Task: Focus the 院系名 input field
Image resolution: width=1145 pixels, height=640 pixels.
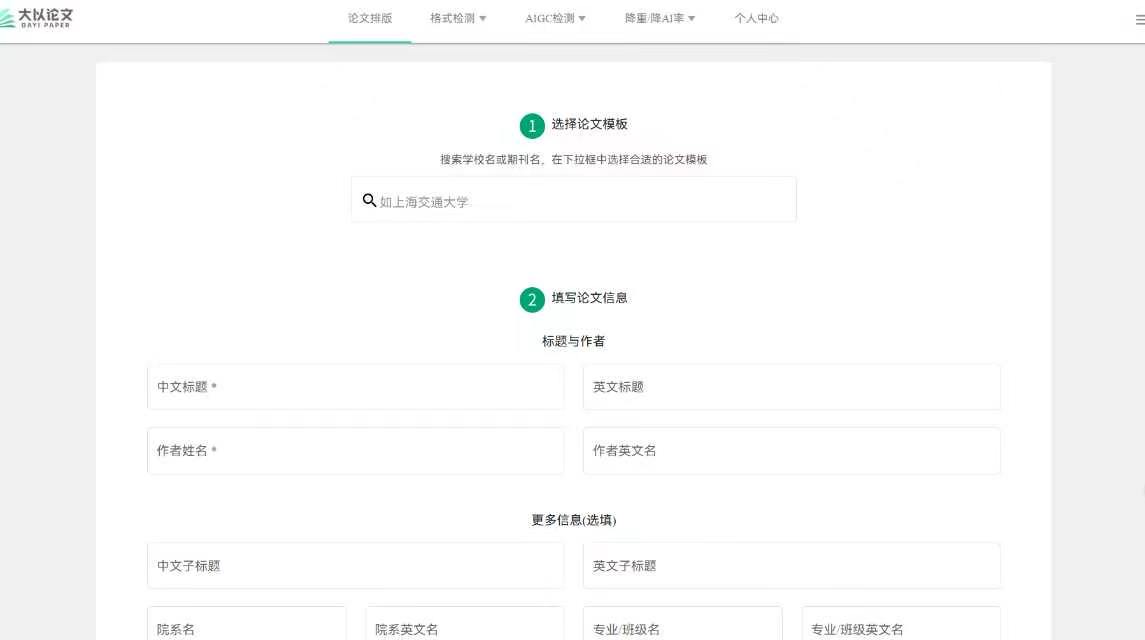Action: [246, 627]
